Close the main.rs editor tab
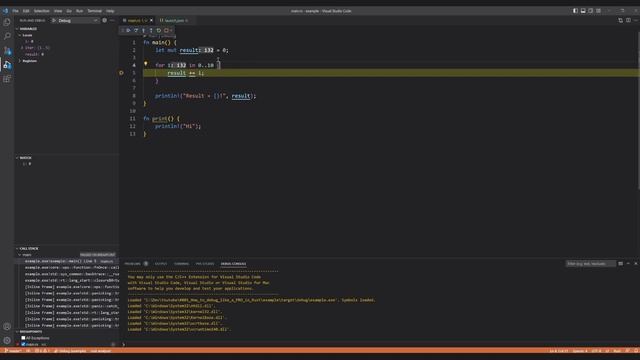 [x=151, y=20]
